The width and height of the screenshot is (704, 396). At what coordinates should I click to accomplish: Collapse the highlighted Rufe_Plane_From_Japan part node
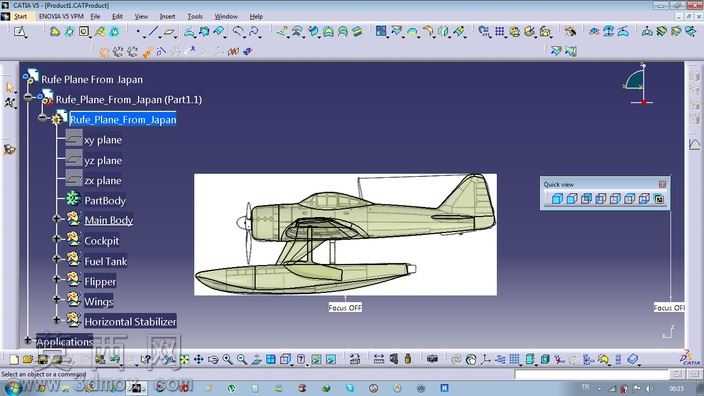click(x=43, y=118)
